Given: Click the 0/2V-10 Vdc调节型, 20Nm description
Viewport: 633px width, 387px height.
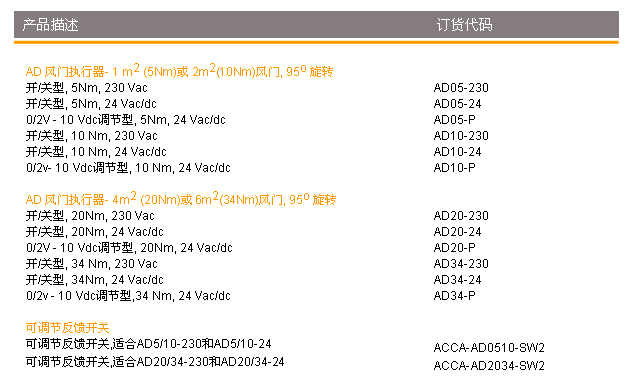Looking at the screenshot, I should click(x=129, y=247).
